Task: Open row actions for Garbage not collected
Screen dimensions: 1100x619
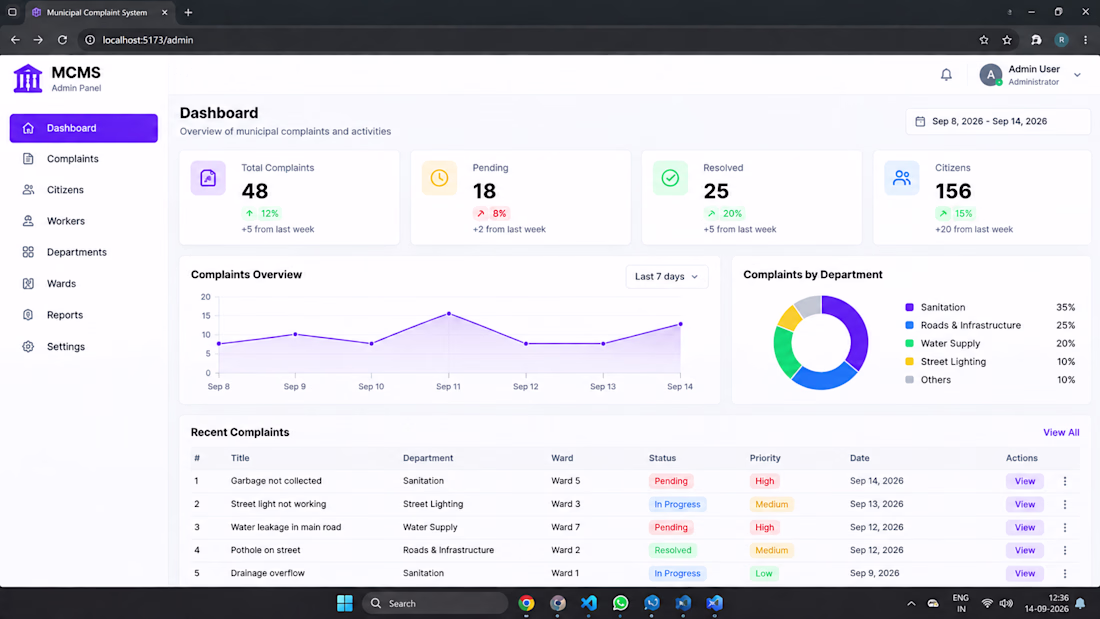Action: [1065, 481]
